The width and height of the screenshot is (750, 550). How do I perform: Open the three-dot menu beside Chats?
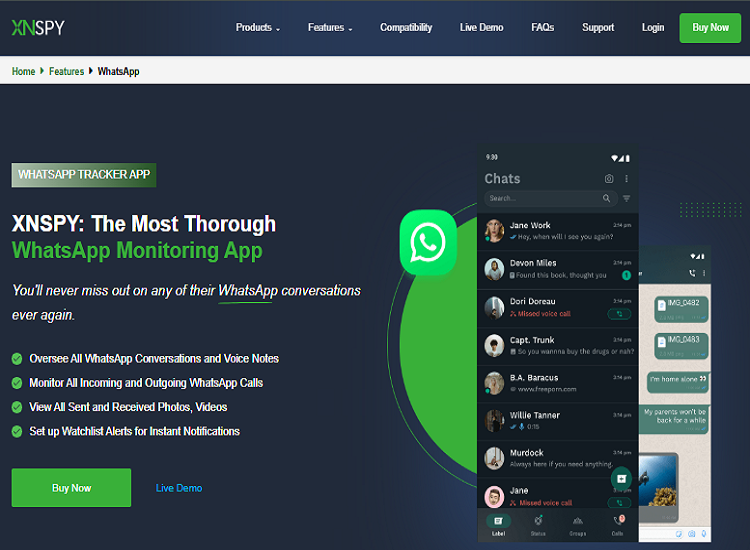point(627,178)
